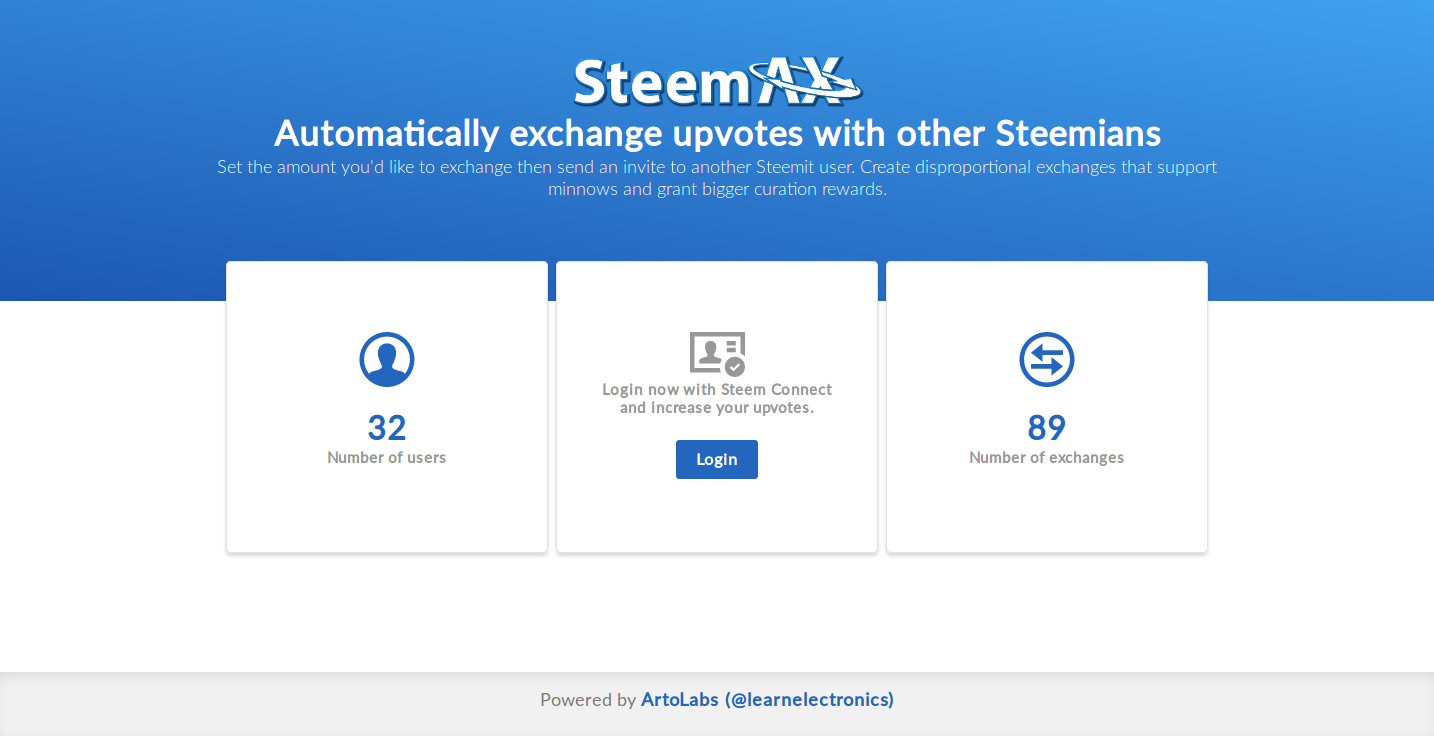Click the 'Automatically exchange upvotes' headline
Screen dimensions: 1434x736
pos(717,133)
